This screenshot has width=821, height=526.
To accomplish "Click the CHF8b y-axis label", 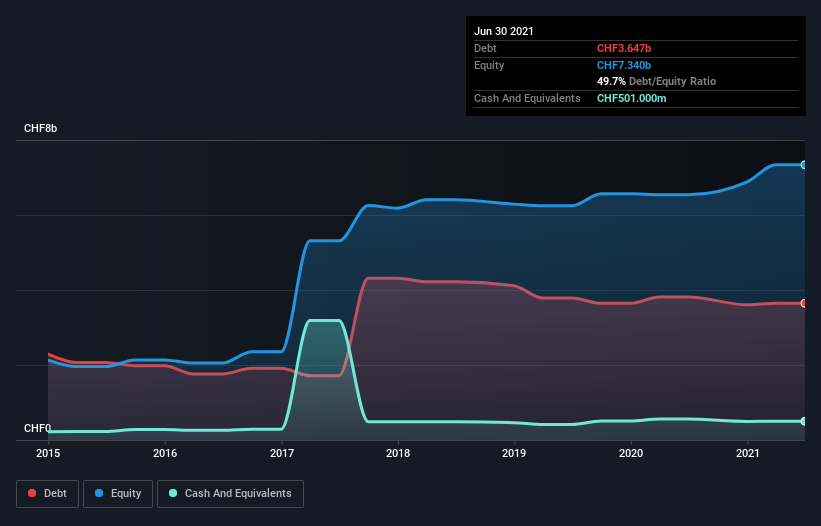I will (40, 129).
